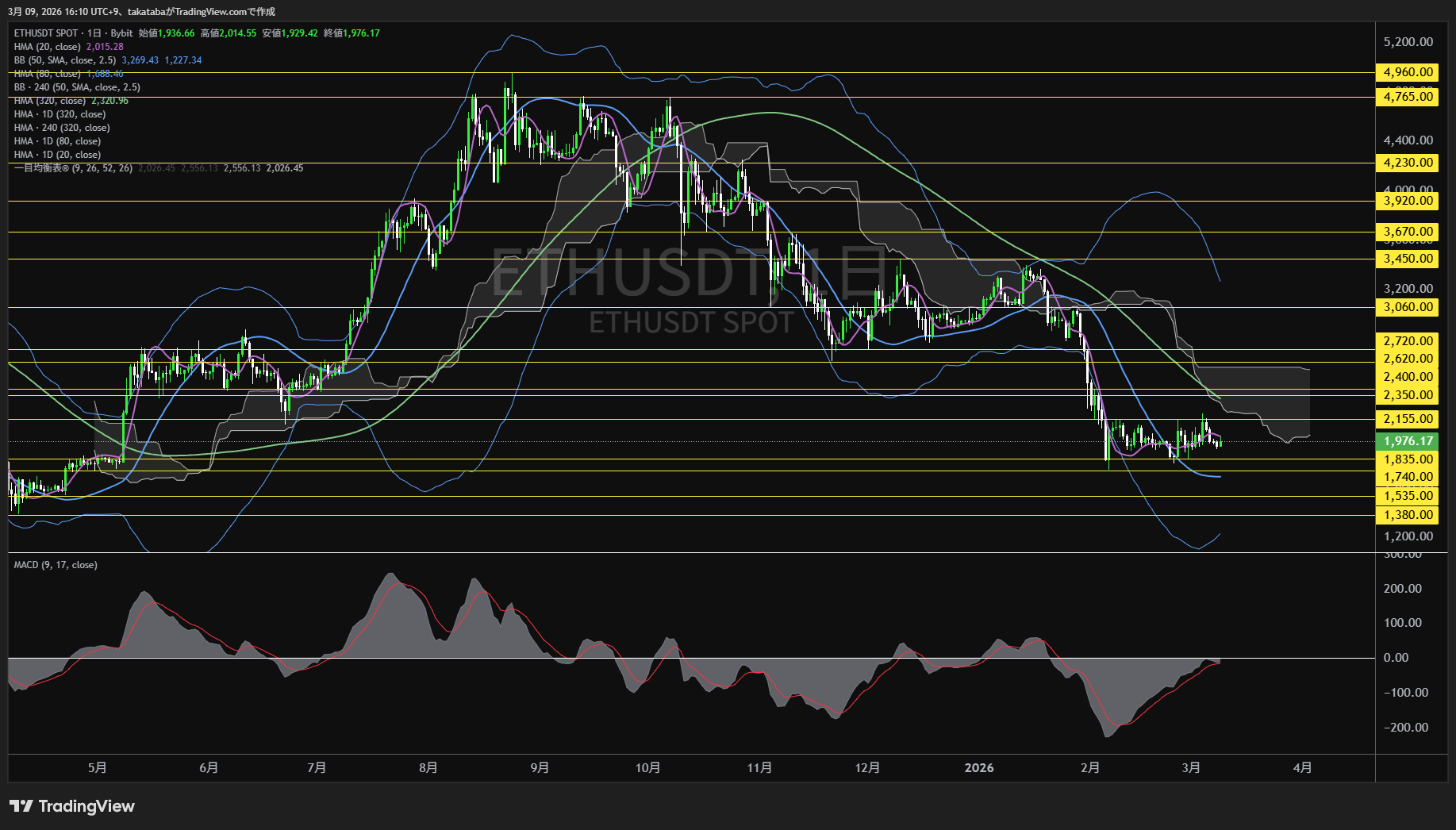Viewport: 1456px width, 830px height.
Task: Click the TradingView logo icon
Action: pyautogui.click(x=21, y=806)
